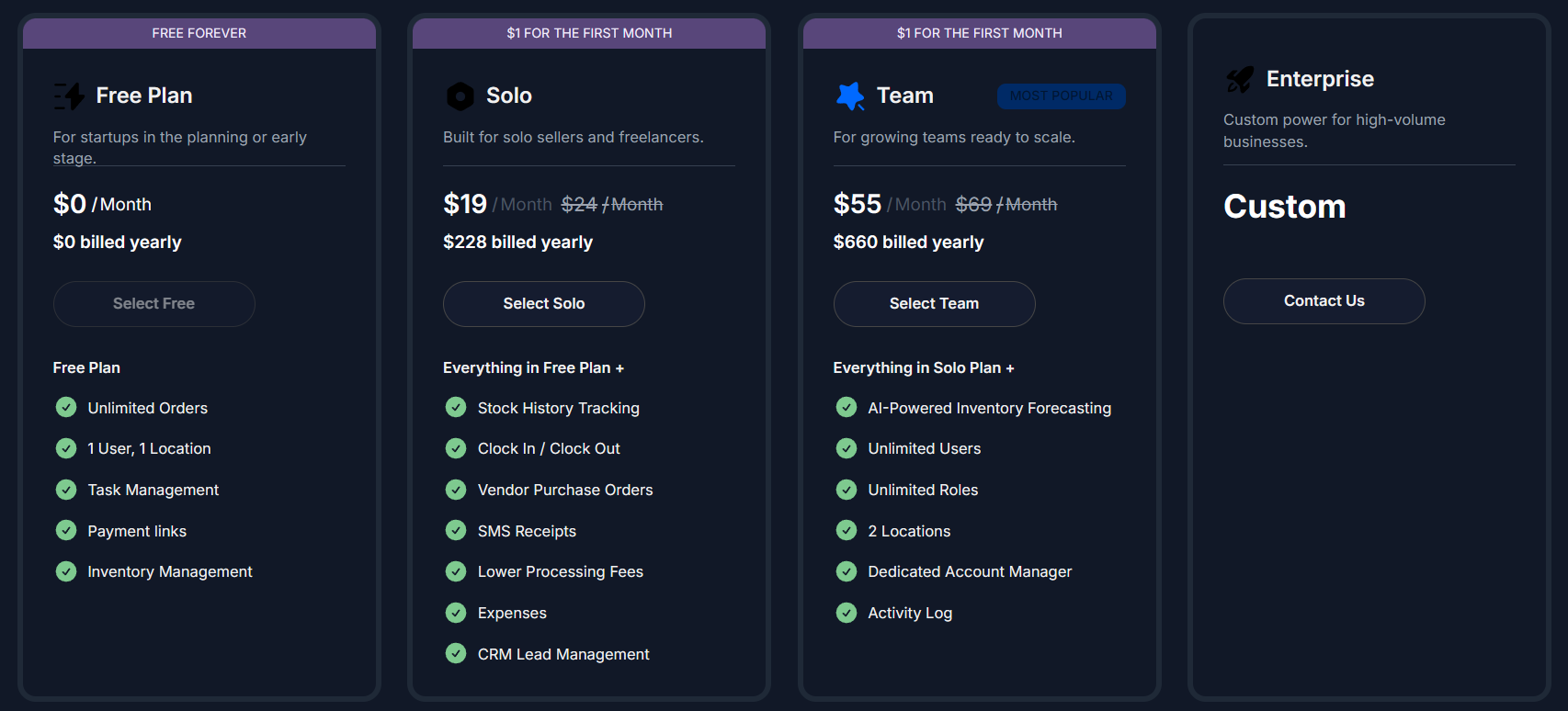Click the $228 billed yearly text
The image size is (1568, 711).
(518, 242)
